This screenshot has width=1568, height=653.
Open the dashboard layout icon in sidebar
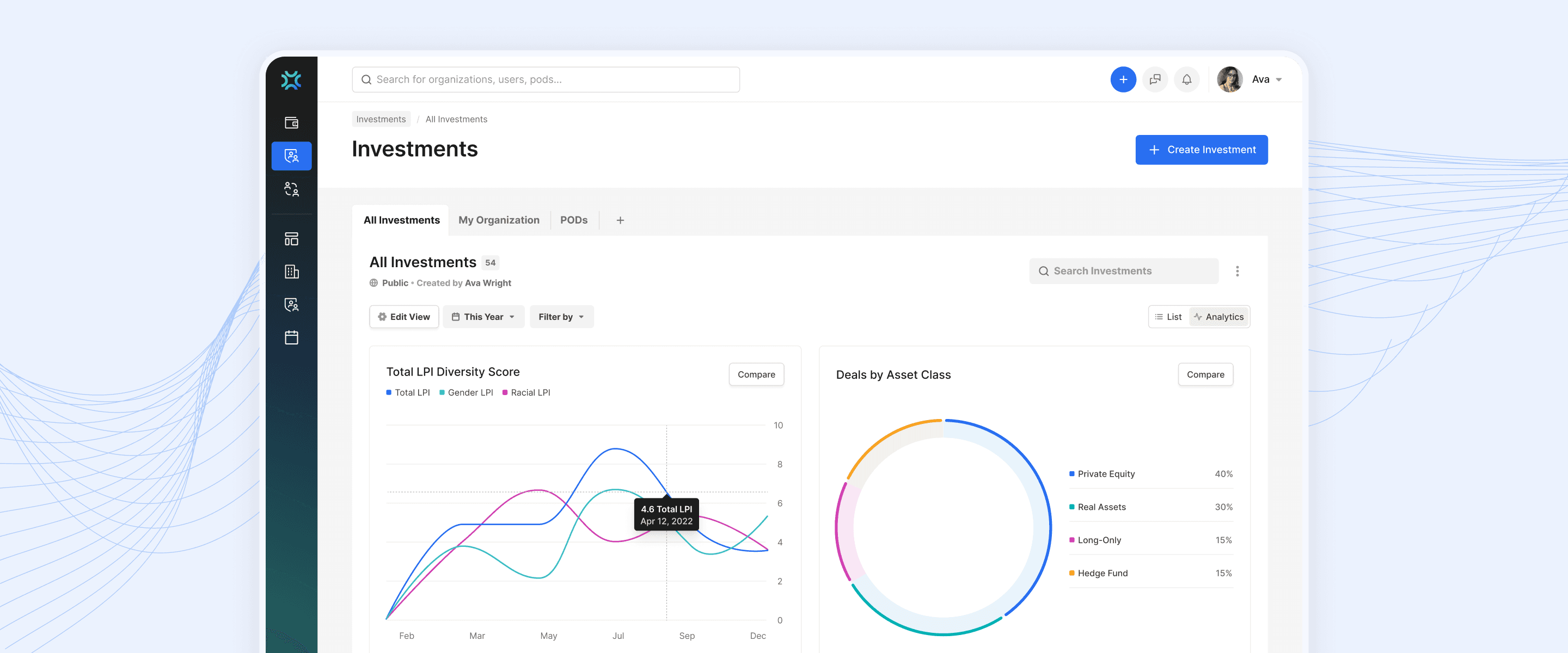point(292,239)
